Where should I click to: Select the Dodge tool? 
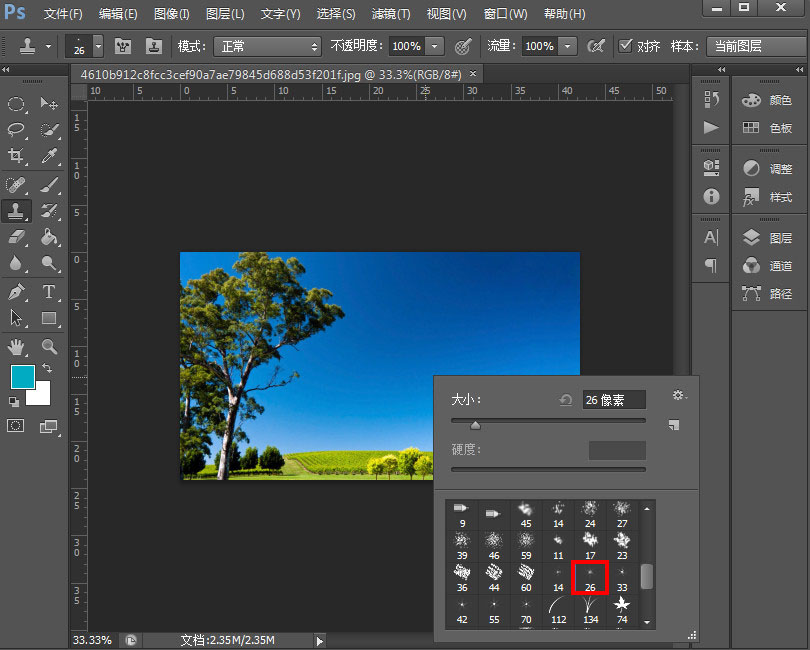49,264
